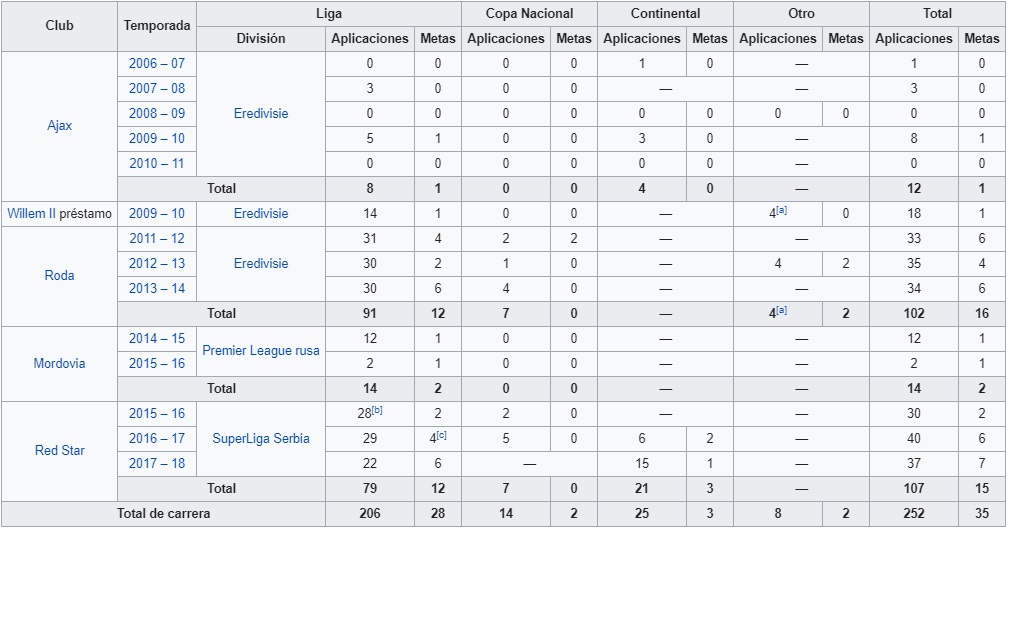Viewport: 1010px width, 626px height.
Task: Select the 2016 – 17 season link
Action: [x=157, y=439]
